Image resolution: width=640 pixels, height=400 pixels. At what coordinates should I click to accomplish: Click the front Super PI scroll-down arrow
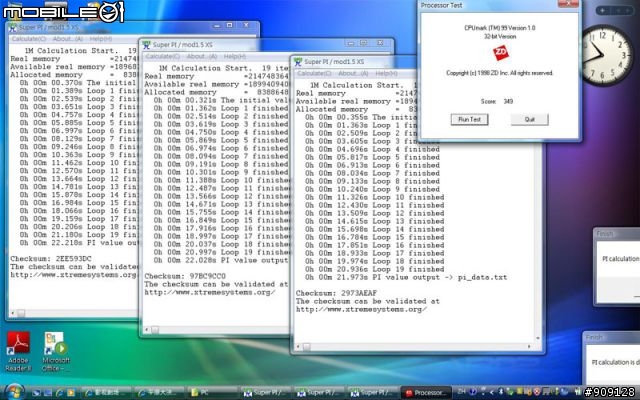coord(538,338)
